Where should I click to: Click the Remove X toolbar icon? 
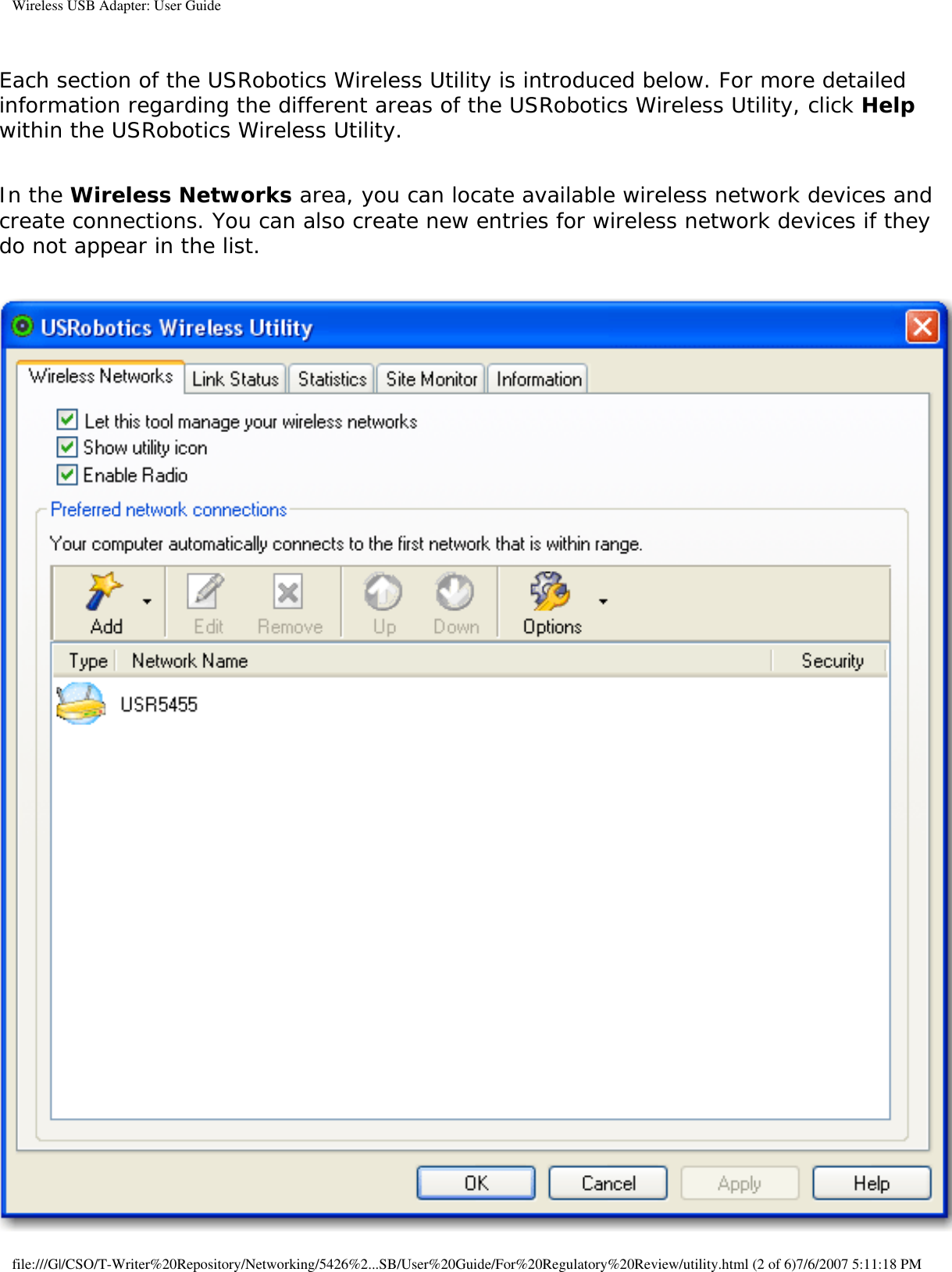pos(288,592)
